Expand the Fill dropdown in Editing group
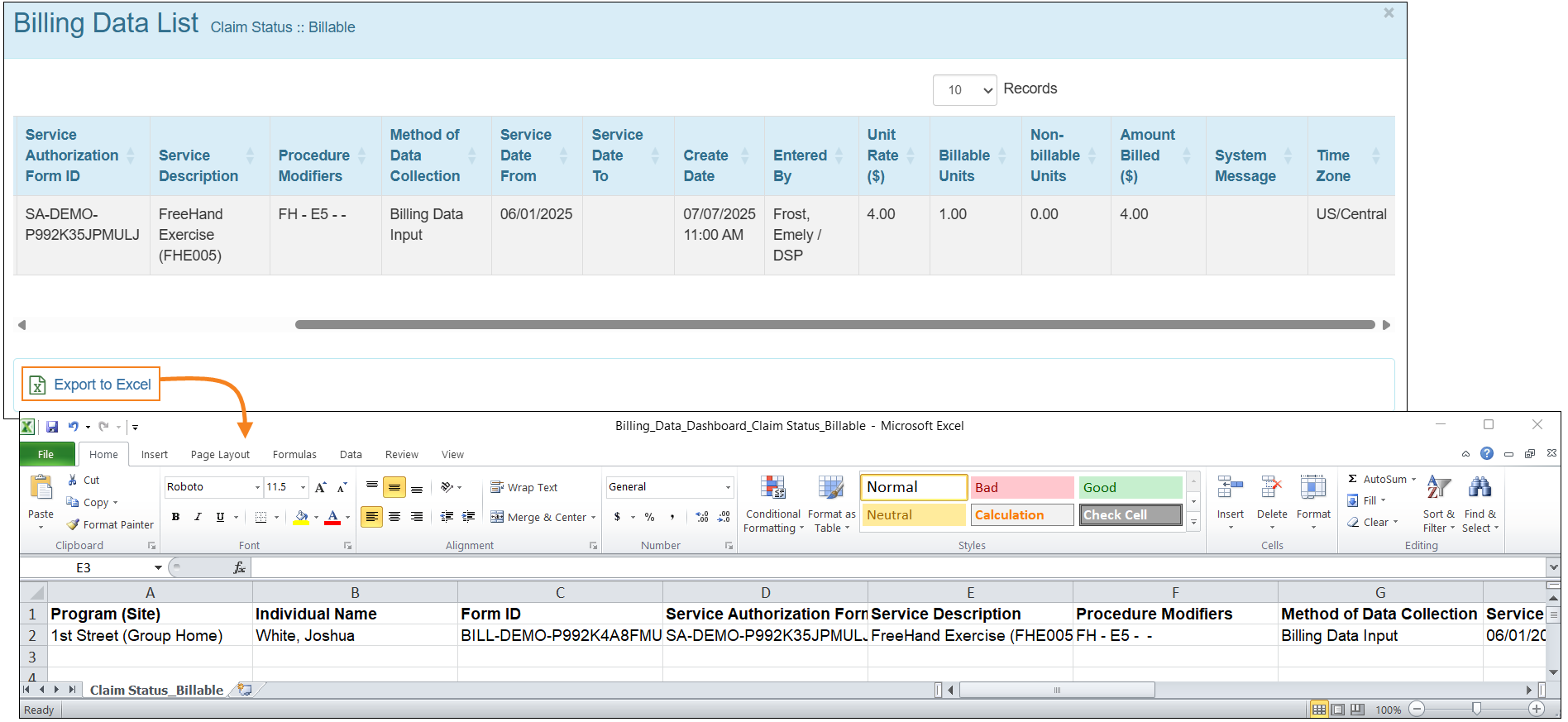Viewport: 1568px width, 722px height. pos(1383,500)
